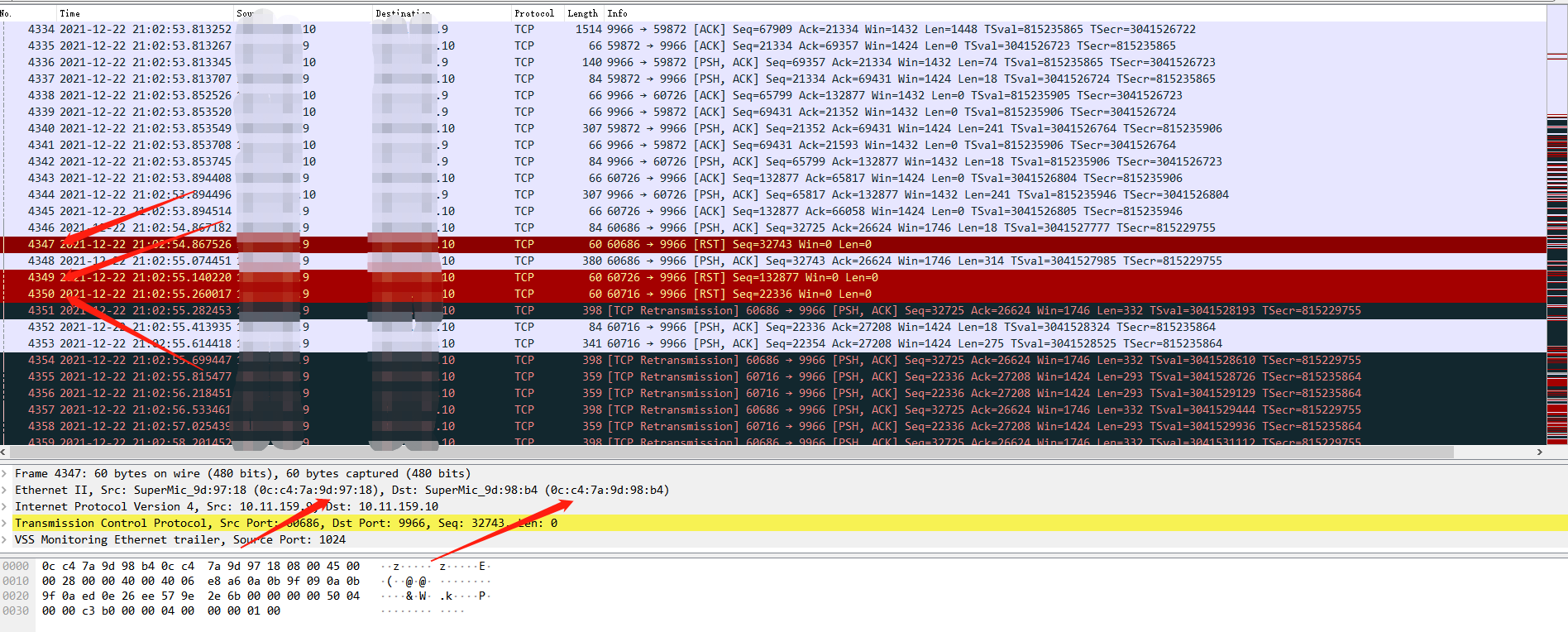Select packet 4350 RST row
1568x632 pixels.
click(x=773, y=294)
